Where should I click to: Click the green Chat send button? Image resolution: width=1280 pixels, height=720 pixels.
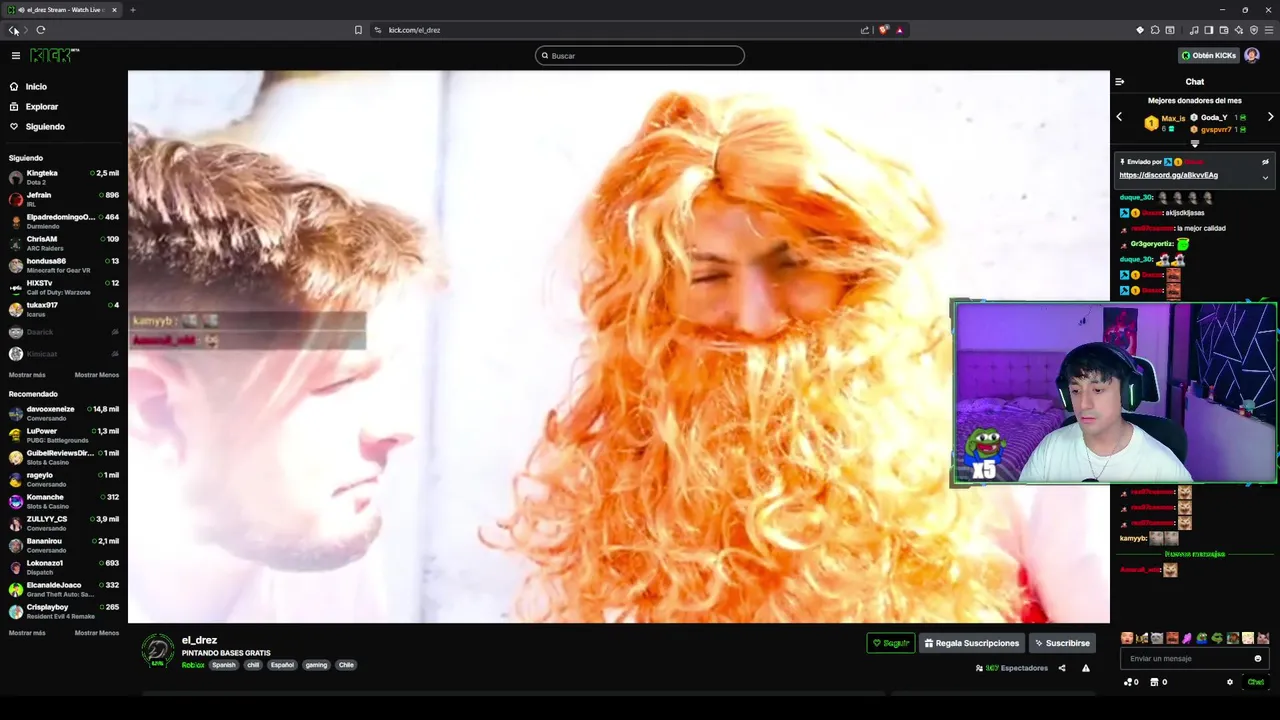tap(1256, 682)
